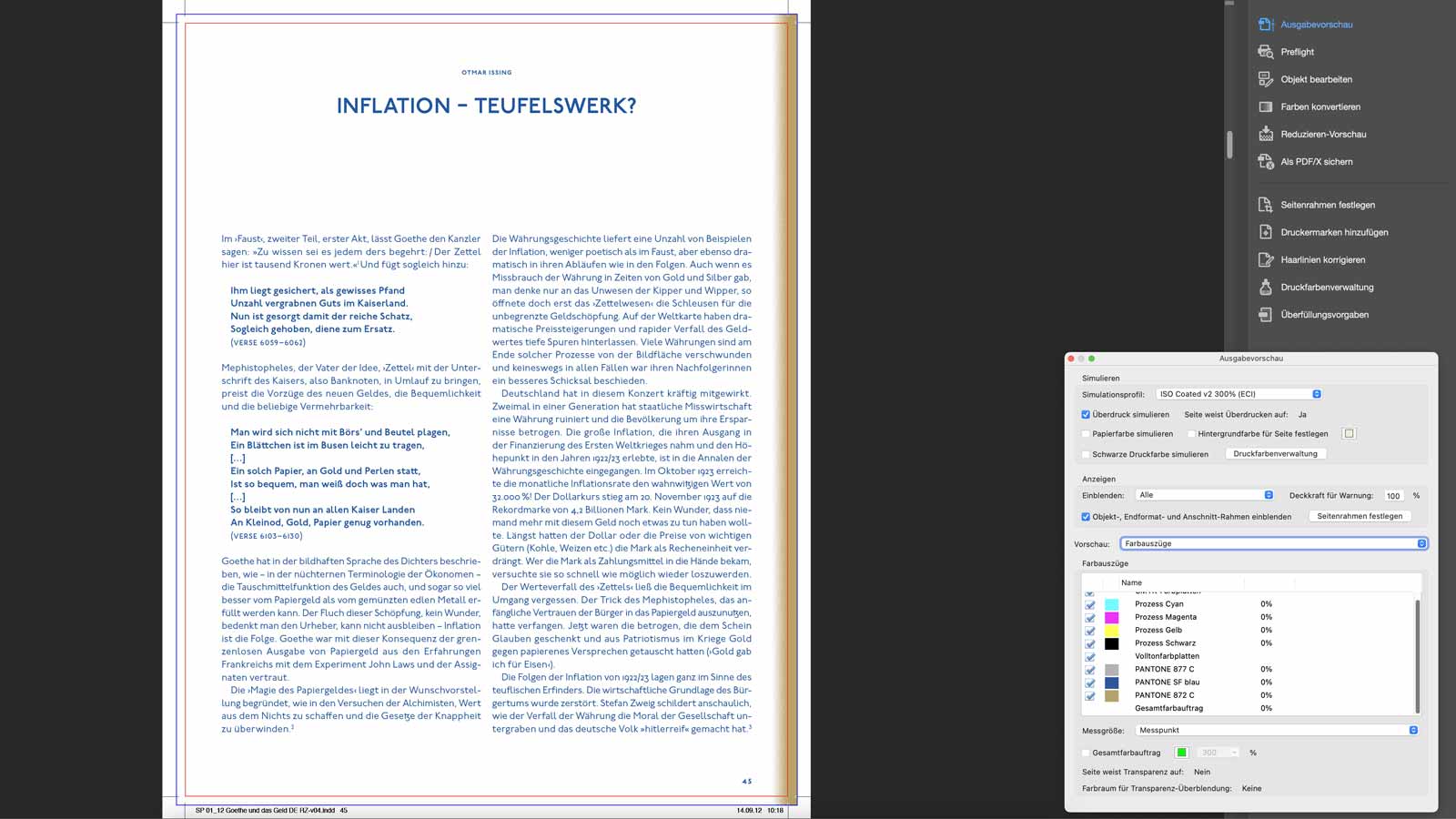Image resolution: width=1456 pixels, height=819 pixels.
Task: Open the Messgröße Messpunkt dropdown
Action: coord(1277,730)
